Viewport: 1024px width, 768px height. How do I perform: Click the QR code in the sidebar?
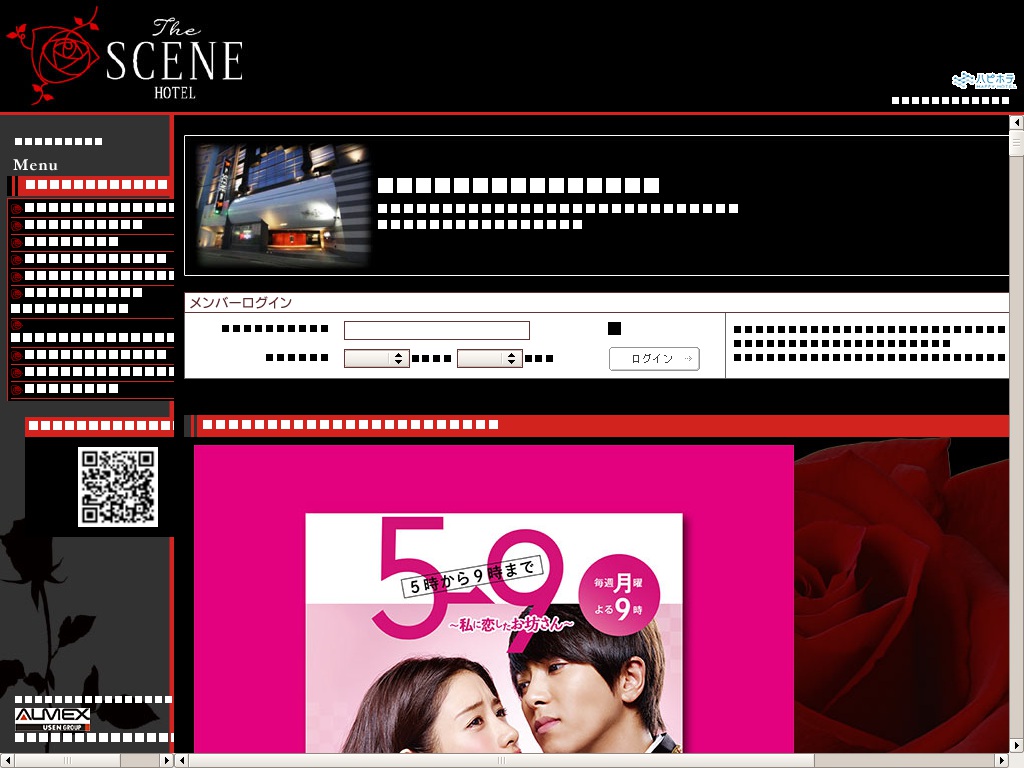point(118,487)
